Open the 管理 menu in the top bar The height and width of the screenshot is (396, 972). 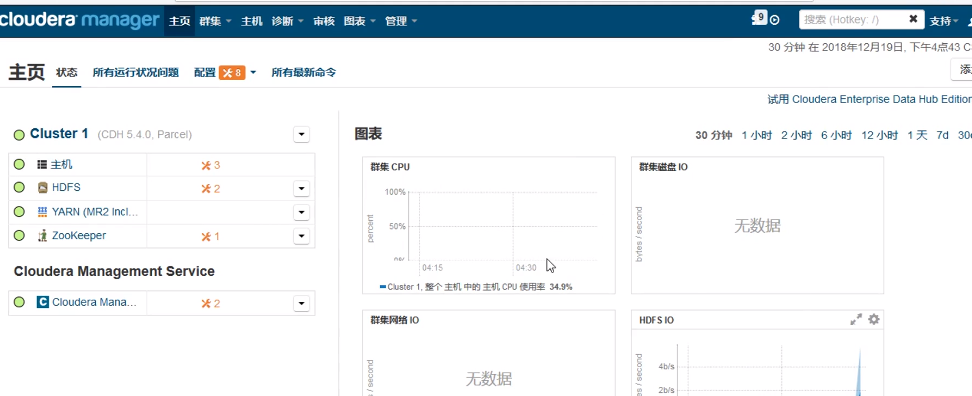(x=401, y=21)
